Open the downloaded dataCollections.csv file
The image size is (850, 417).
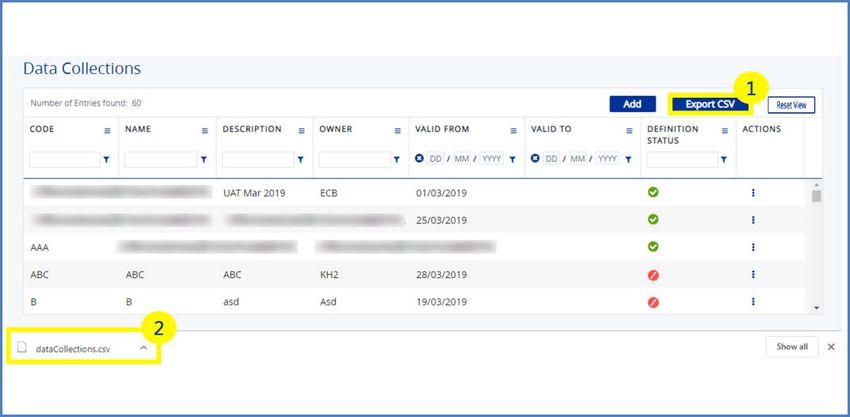(73, 349)
